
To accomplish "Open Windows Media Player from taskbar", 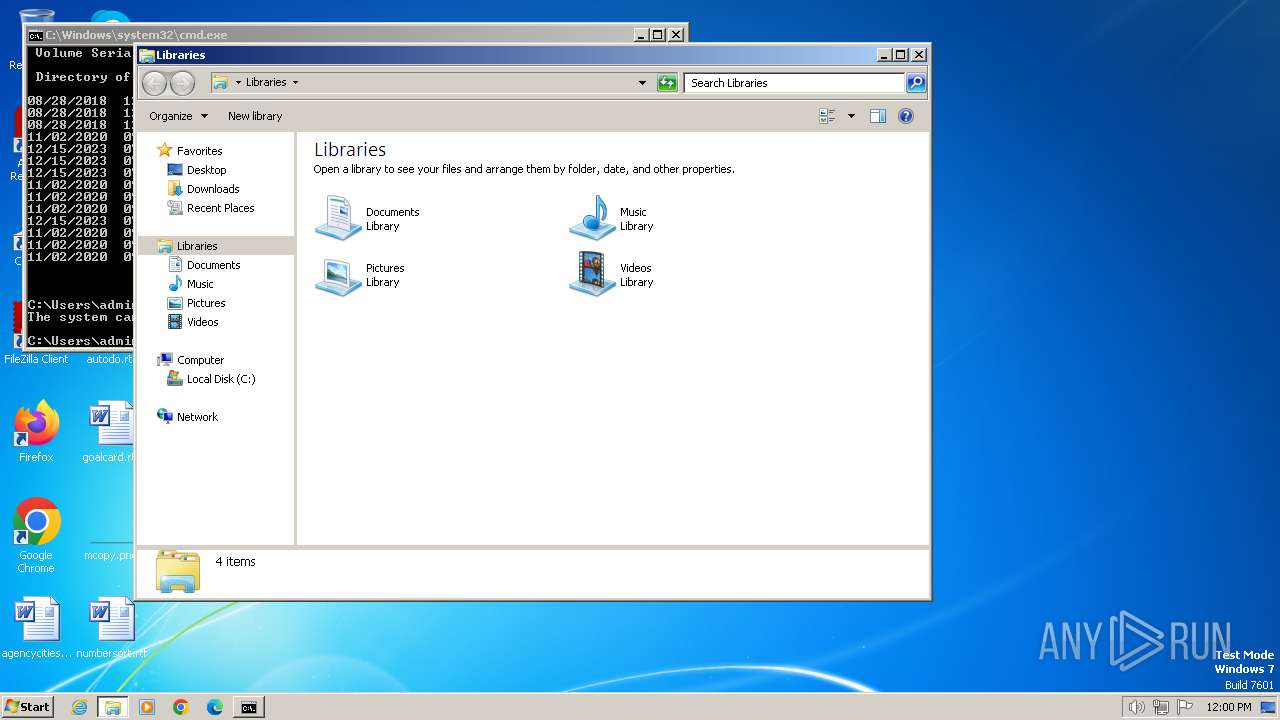I will (x=147, y=707).
